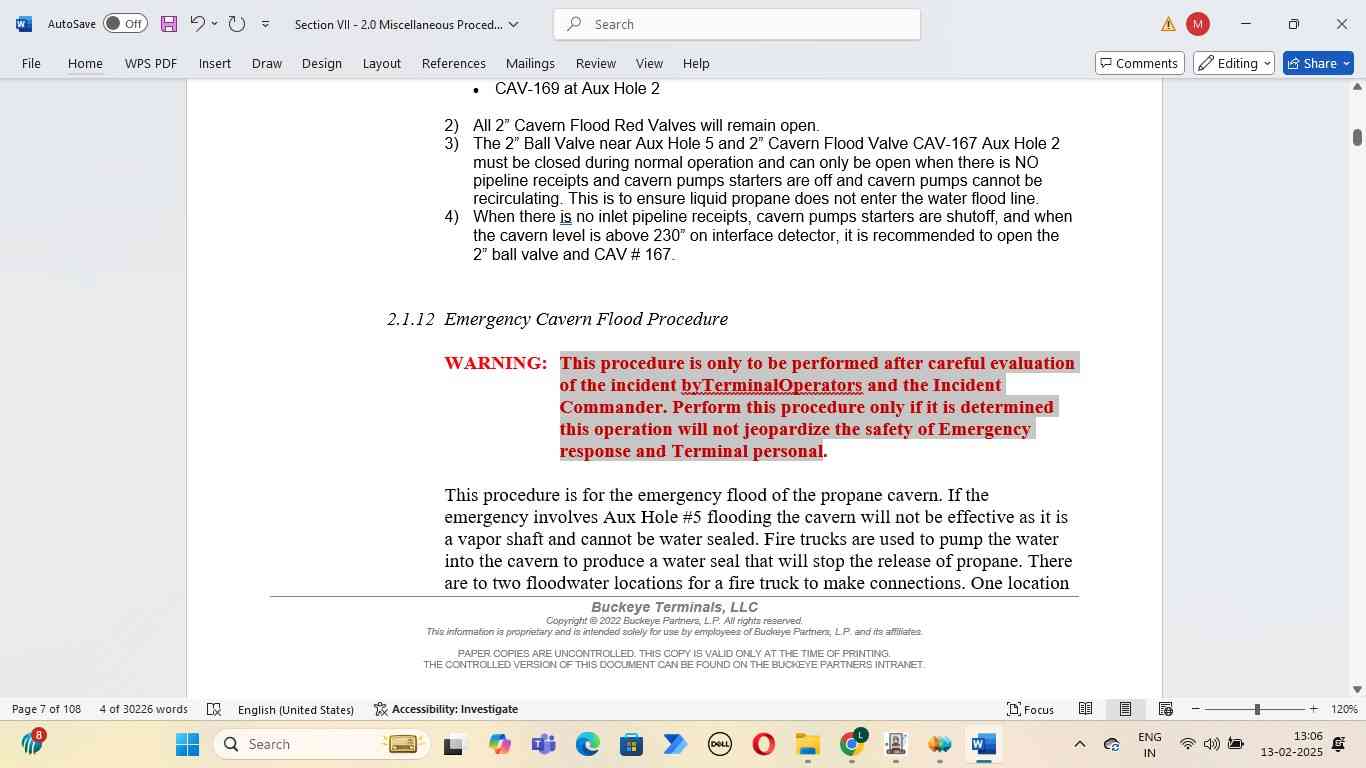
Task: Open Google Chrome from taskbar
Action: [x=851, y=744]
